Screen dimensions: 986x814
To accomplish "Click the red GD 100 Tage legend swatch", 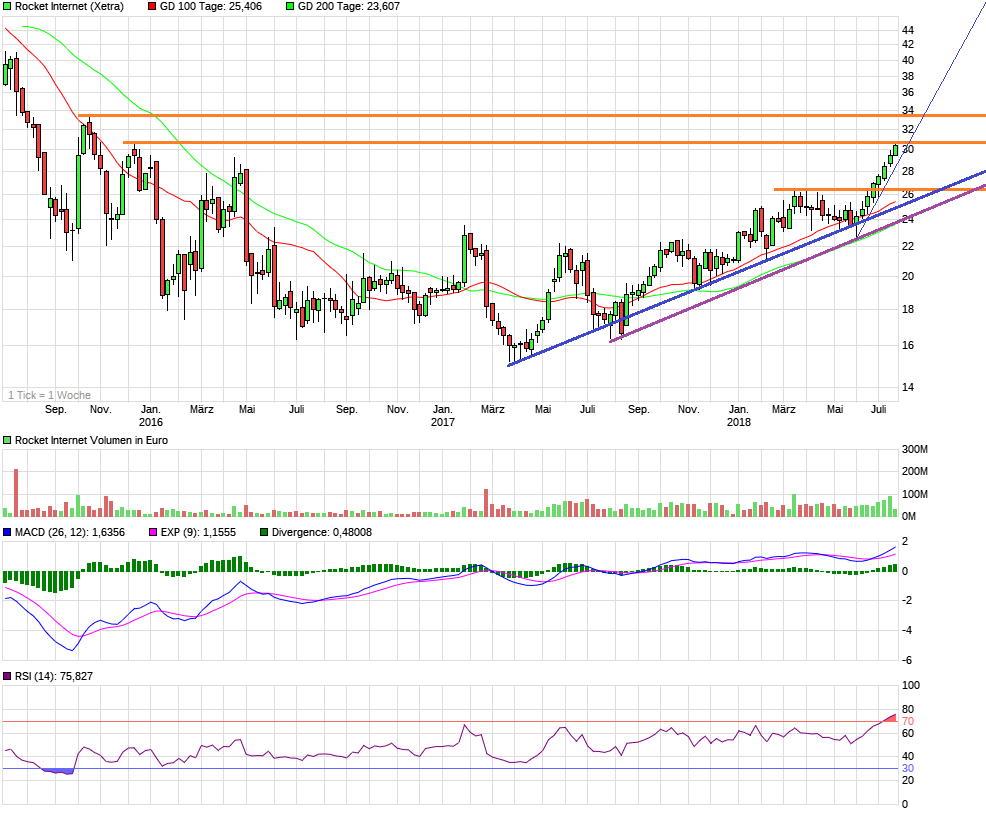I will click(152, 6).
